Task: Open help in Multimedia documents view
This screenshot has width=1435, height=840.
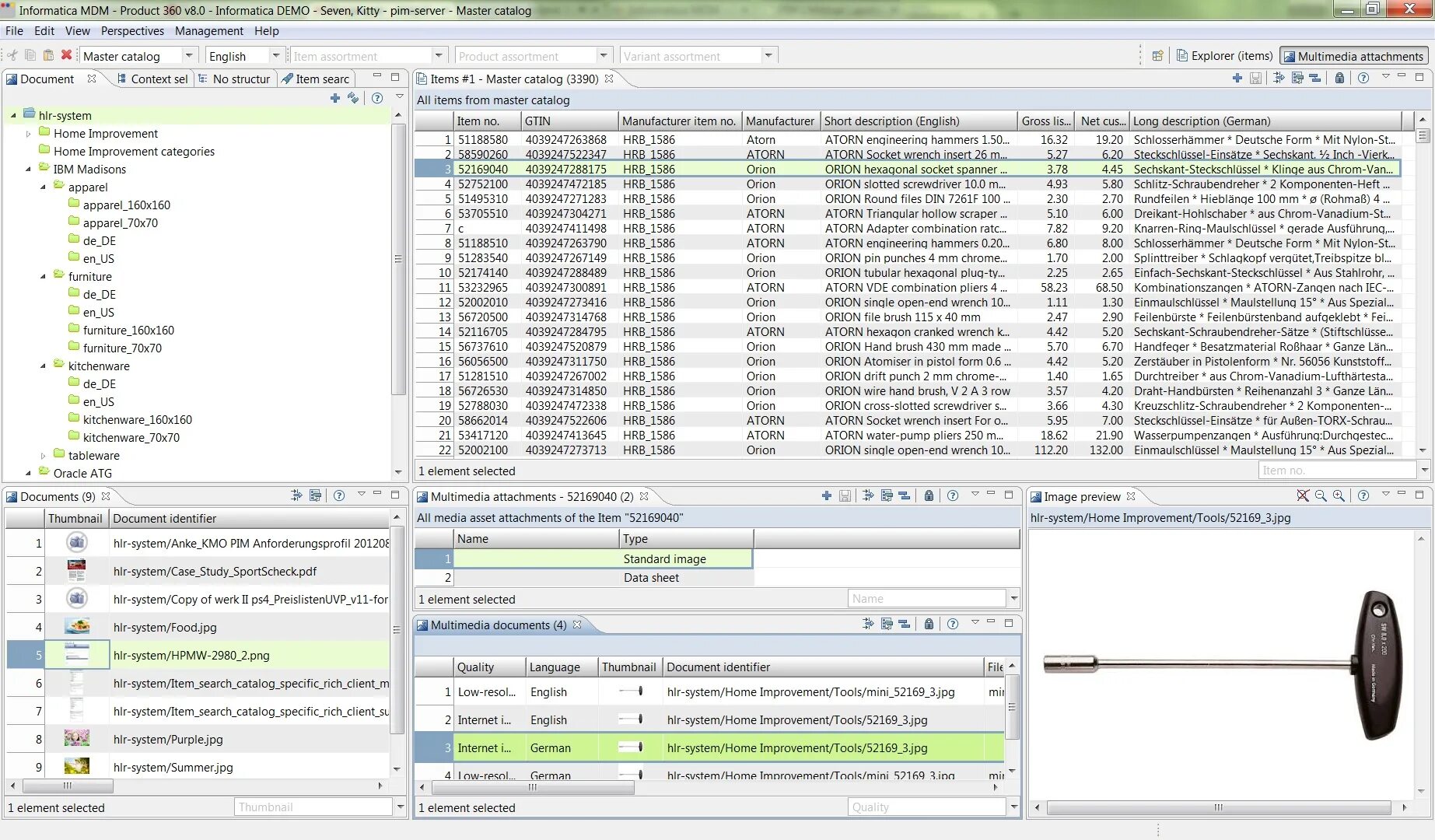Action: point(953,624)
